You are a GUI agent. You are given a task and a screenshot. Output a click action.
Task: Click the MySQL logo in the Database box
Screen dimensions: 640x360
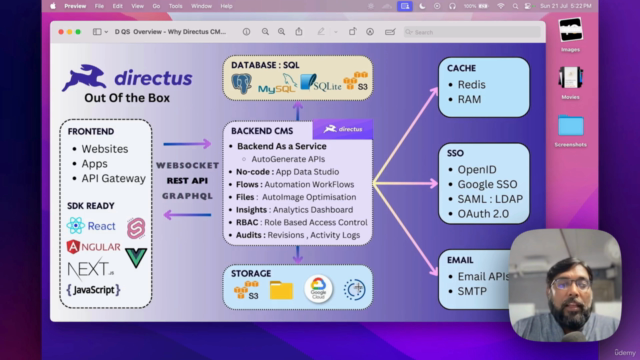coord(278,85)
